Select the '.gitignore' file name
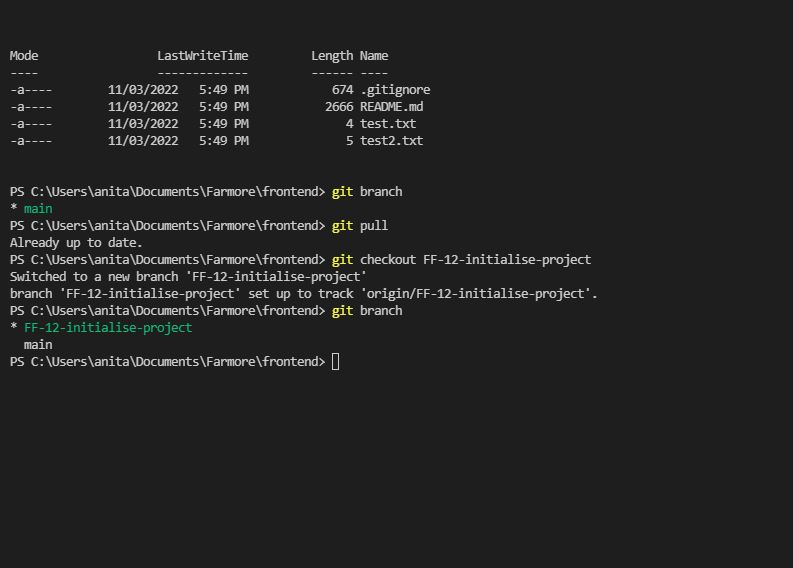The height and width of the screenshot is (568, 793). click(395, 90)
